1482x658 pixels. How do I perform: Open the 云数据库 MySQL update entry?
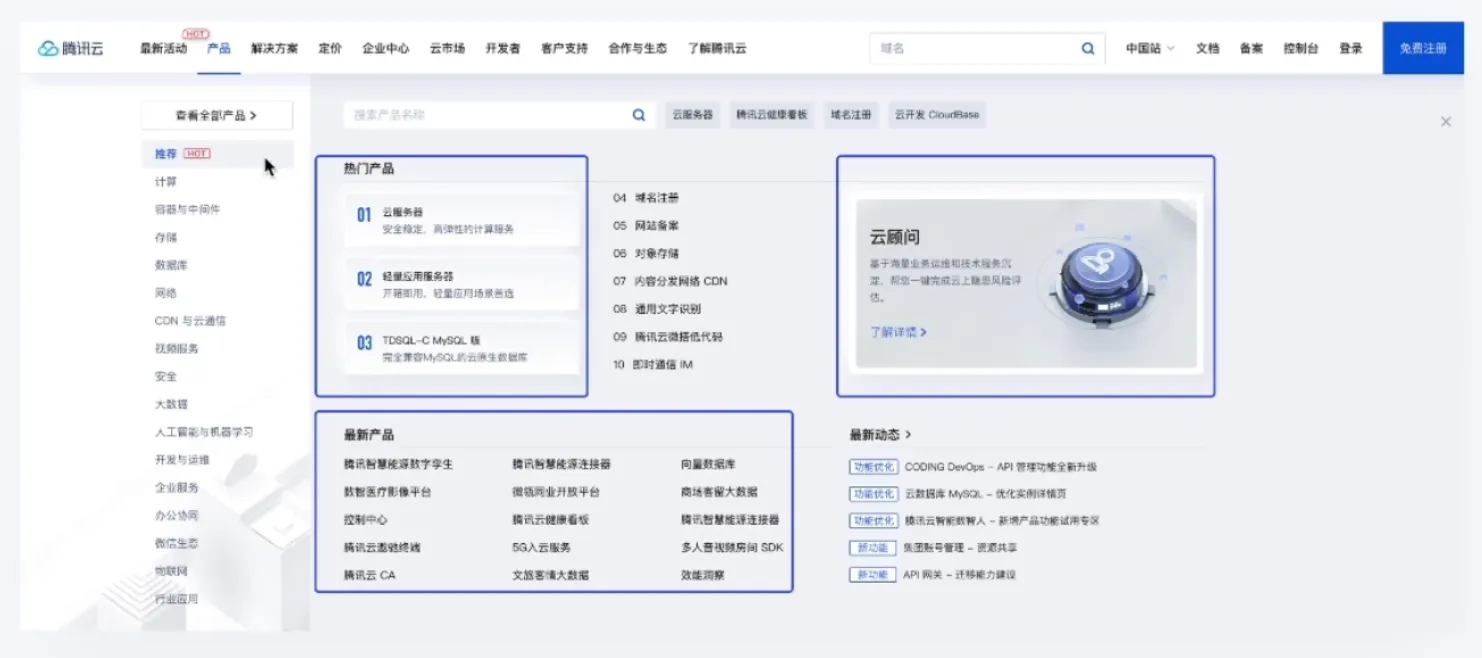986,494
